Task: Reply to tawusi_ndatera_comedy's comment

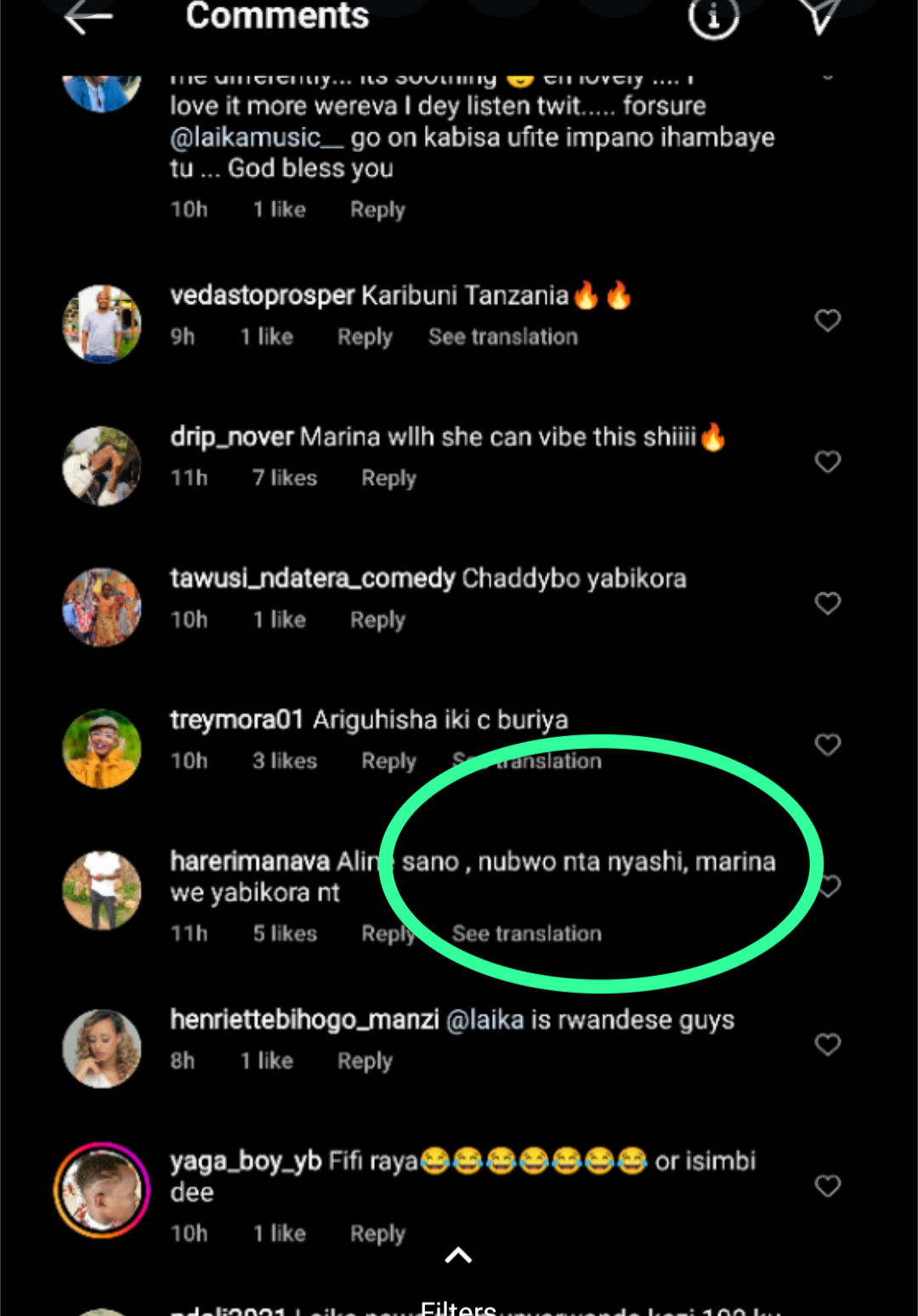Action: point(377,620)
